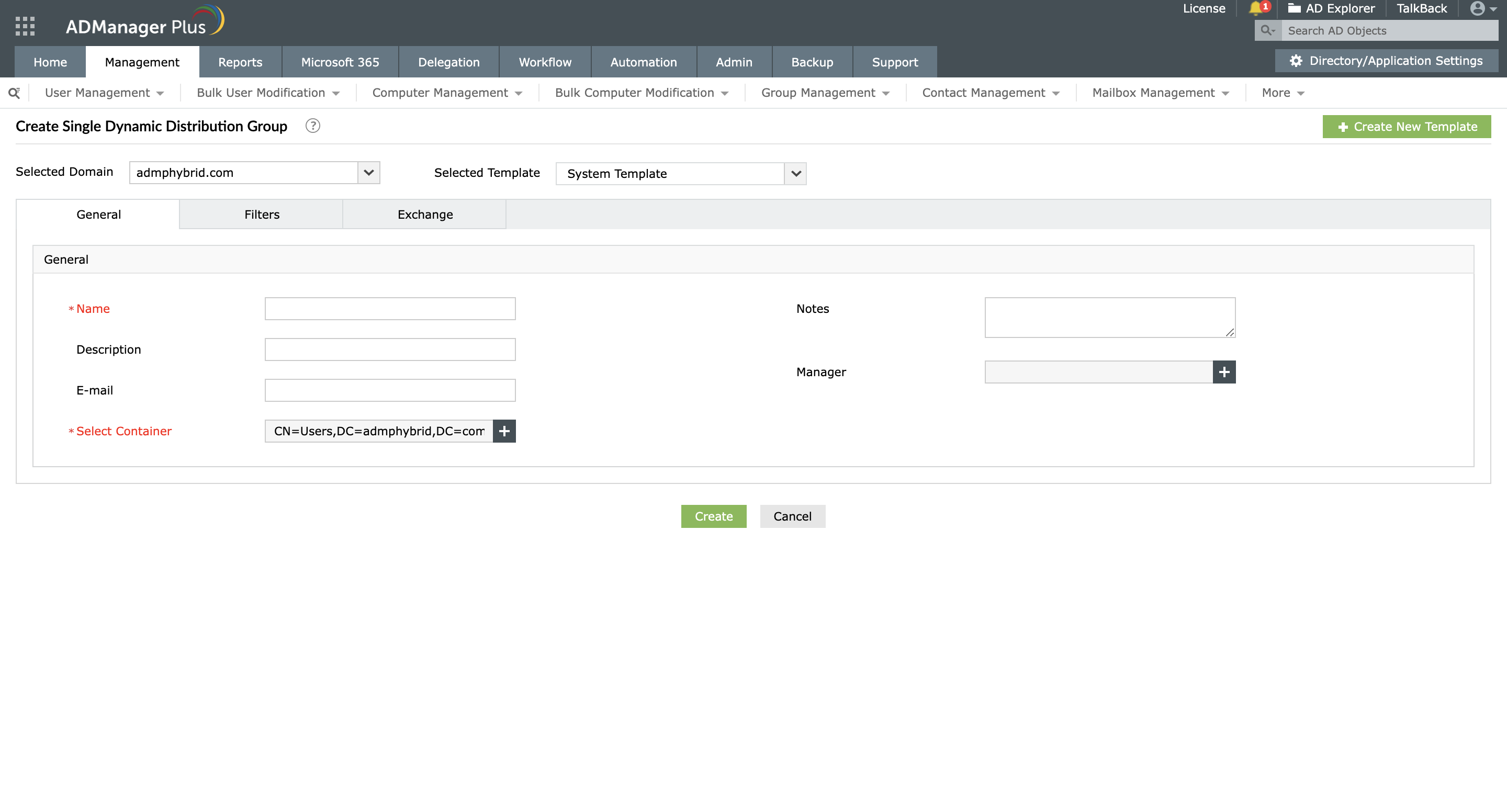Click the plus icon next to Manager
Viewport: 1507px width, 812px height.
click(x=1224, y=372)
